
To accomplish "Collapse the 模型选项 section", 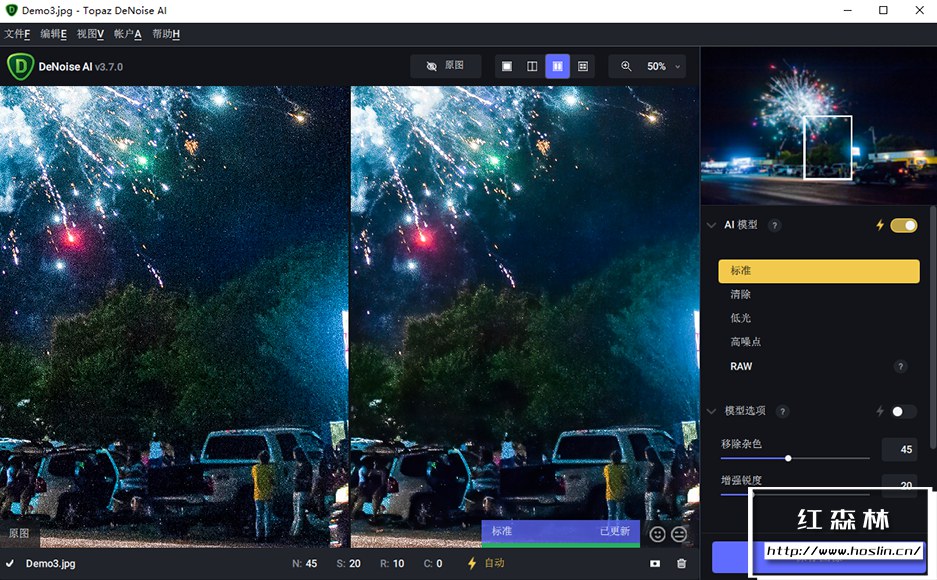I will pos(711,411).
